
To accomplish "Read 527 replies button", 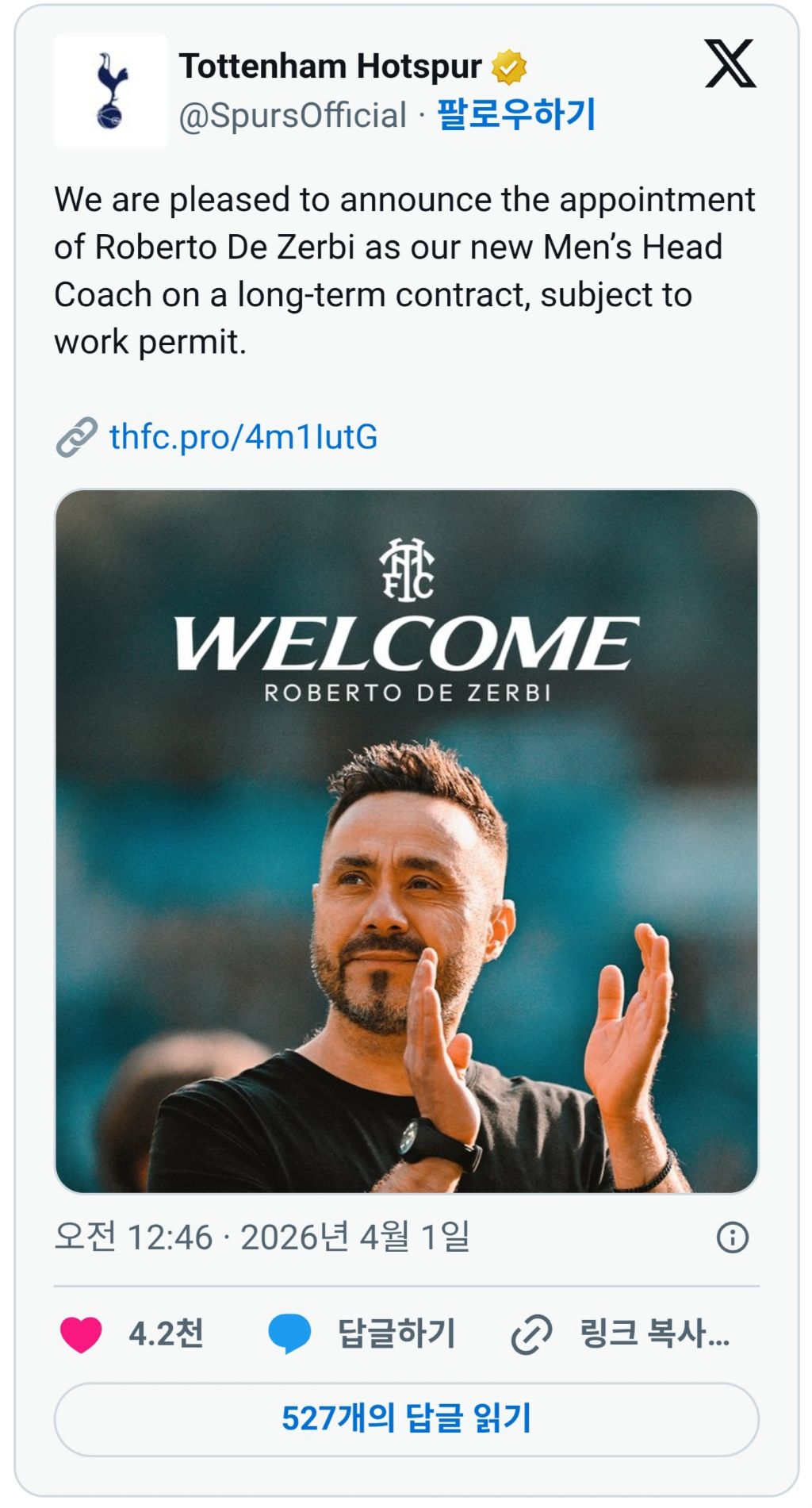I will (406, 1420).
